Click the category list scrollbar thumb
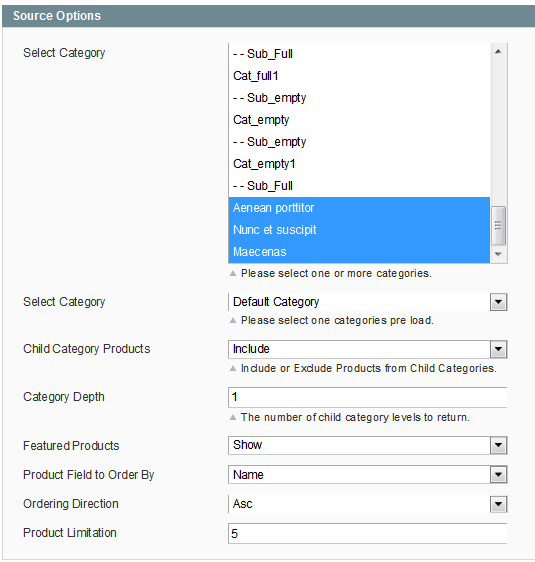Image resolution: width=535 pixels, height=562 pixels. point(498,225)
